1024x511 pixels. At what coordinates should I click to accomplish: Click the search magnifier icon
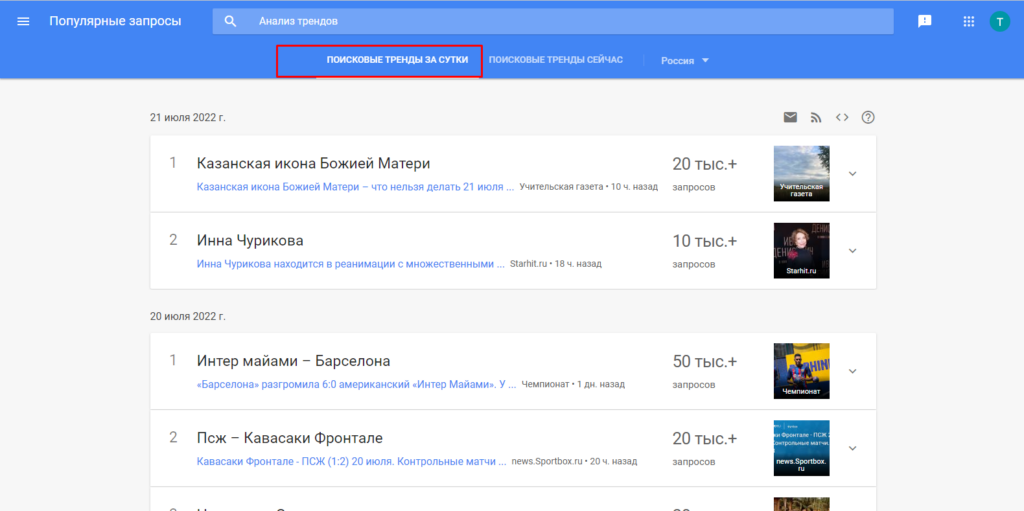click(231, 21)
